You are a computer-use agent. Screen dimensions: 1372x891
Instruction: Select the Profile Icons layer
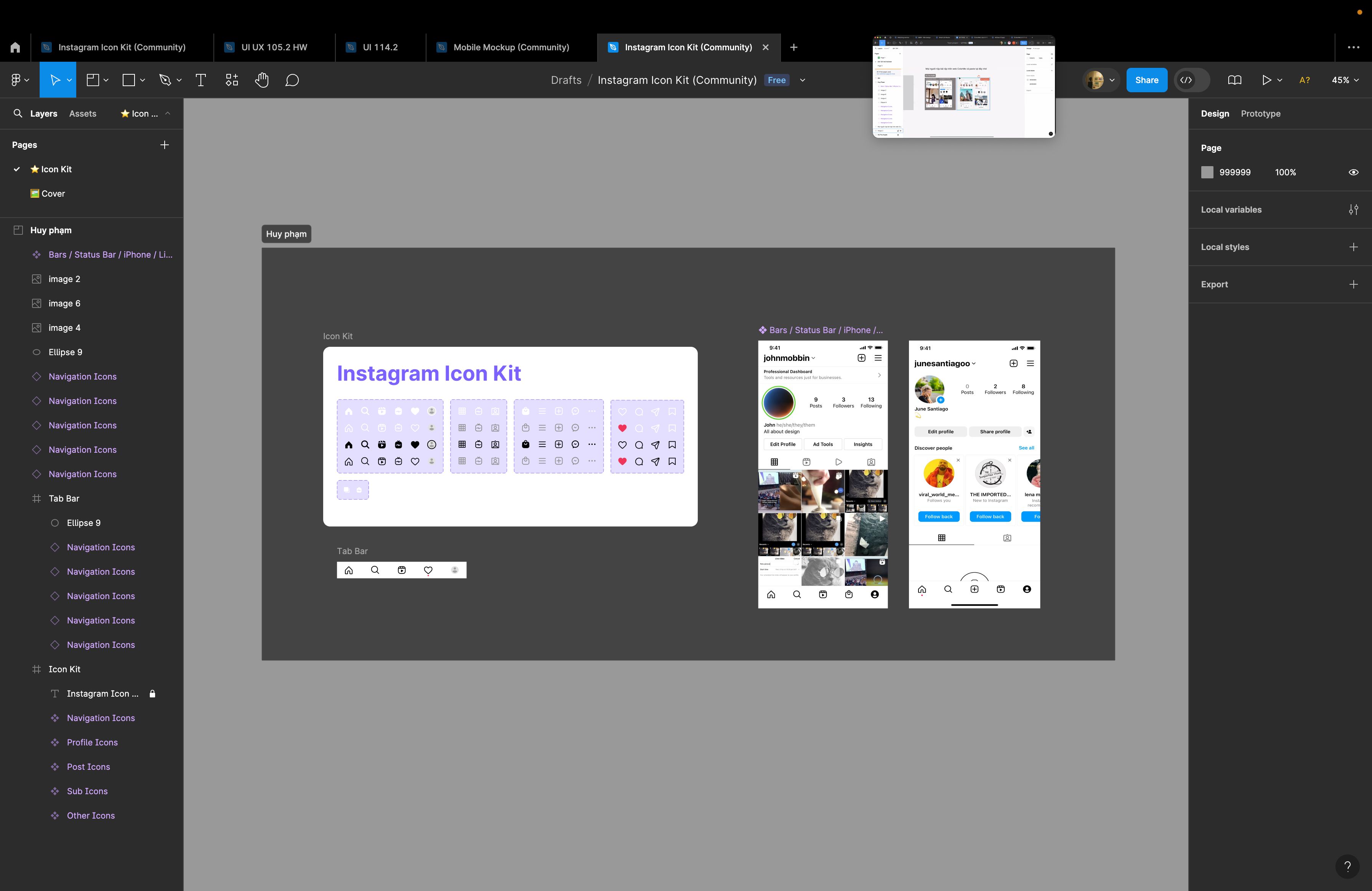click(x=92, y=742)
